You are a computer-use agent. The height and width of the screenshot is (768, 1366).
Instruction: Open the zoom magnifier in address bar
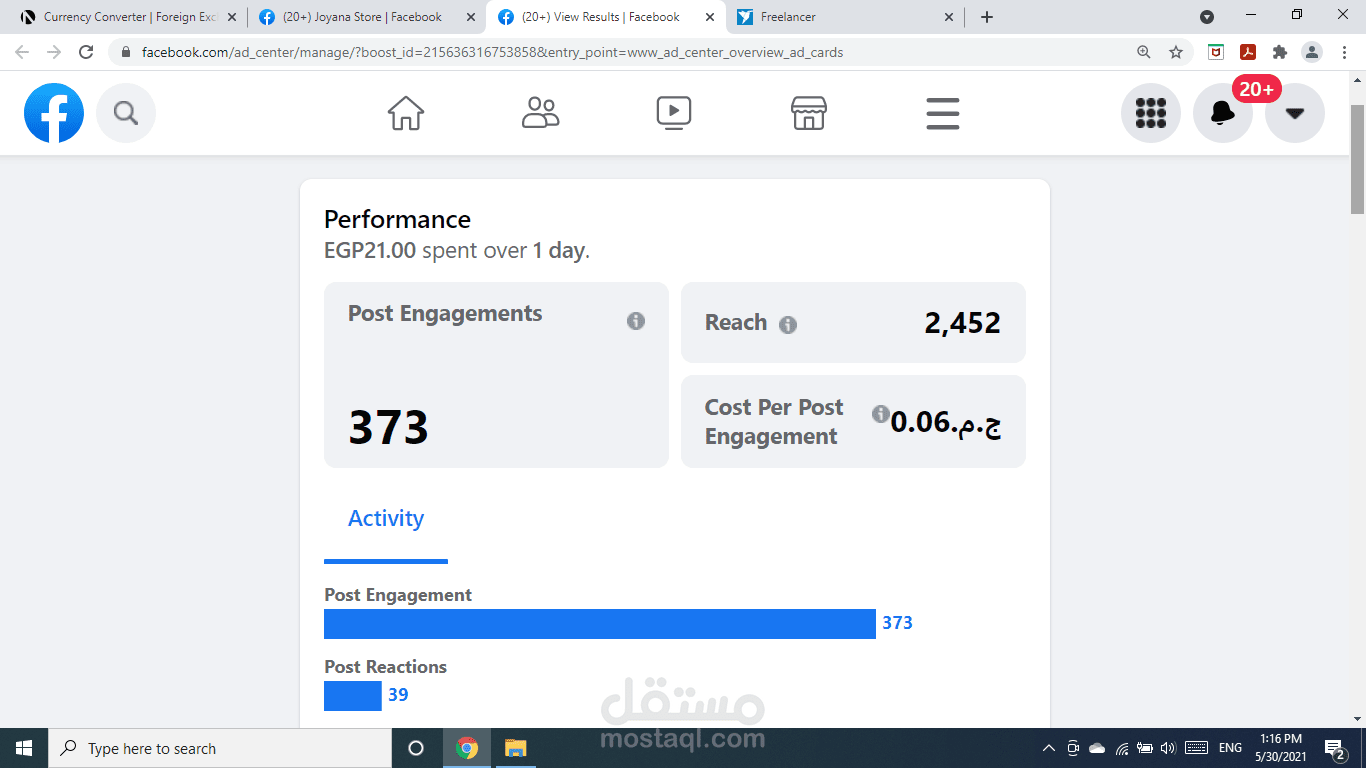[x=1144, y=52]
